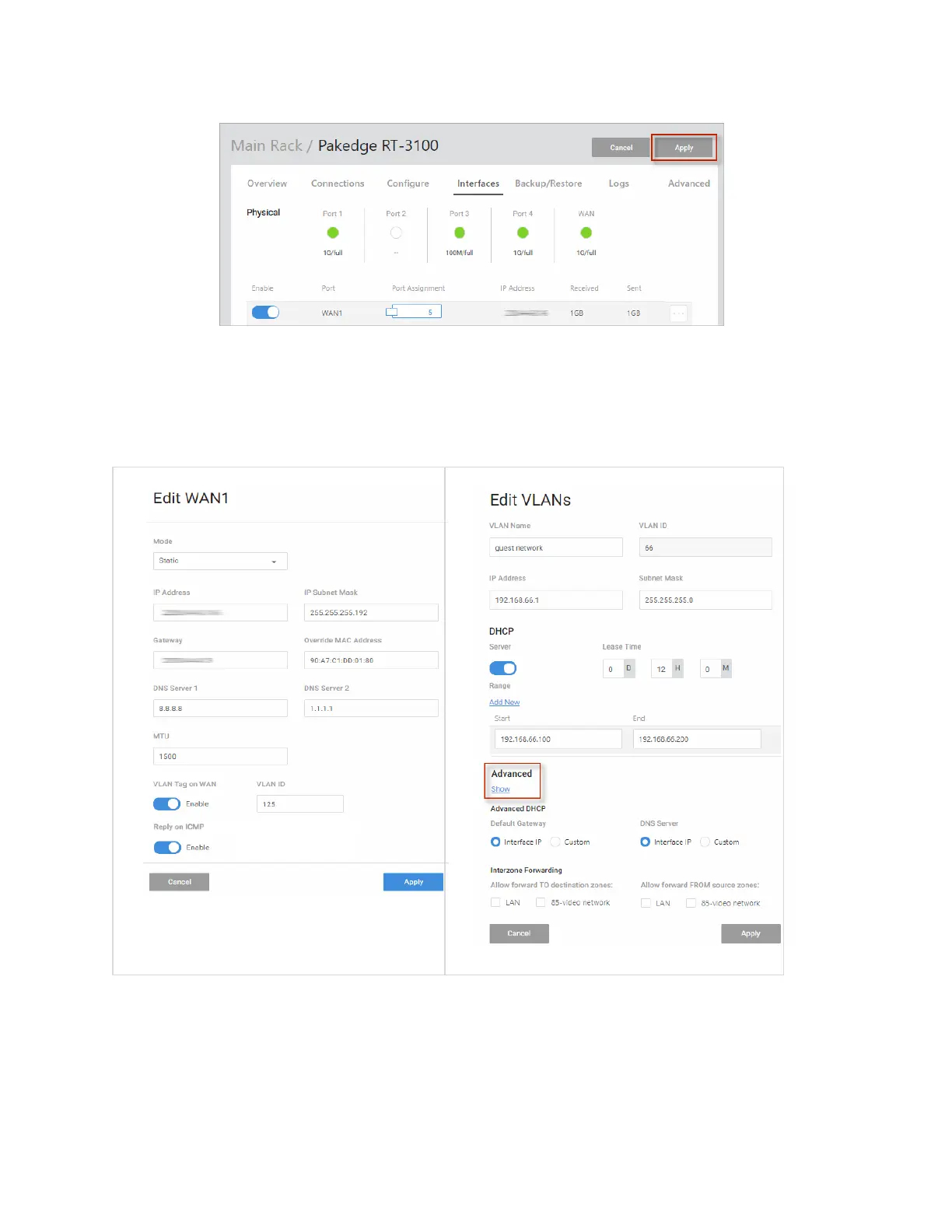Select Interface IP for Default Gateway
The height and width of the screenshot is (1232, 952).
495,842
